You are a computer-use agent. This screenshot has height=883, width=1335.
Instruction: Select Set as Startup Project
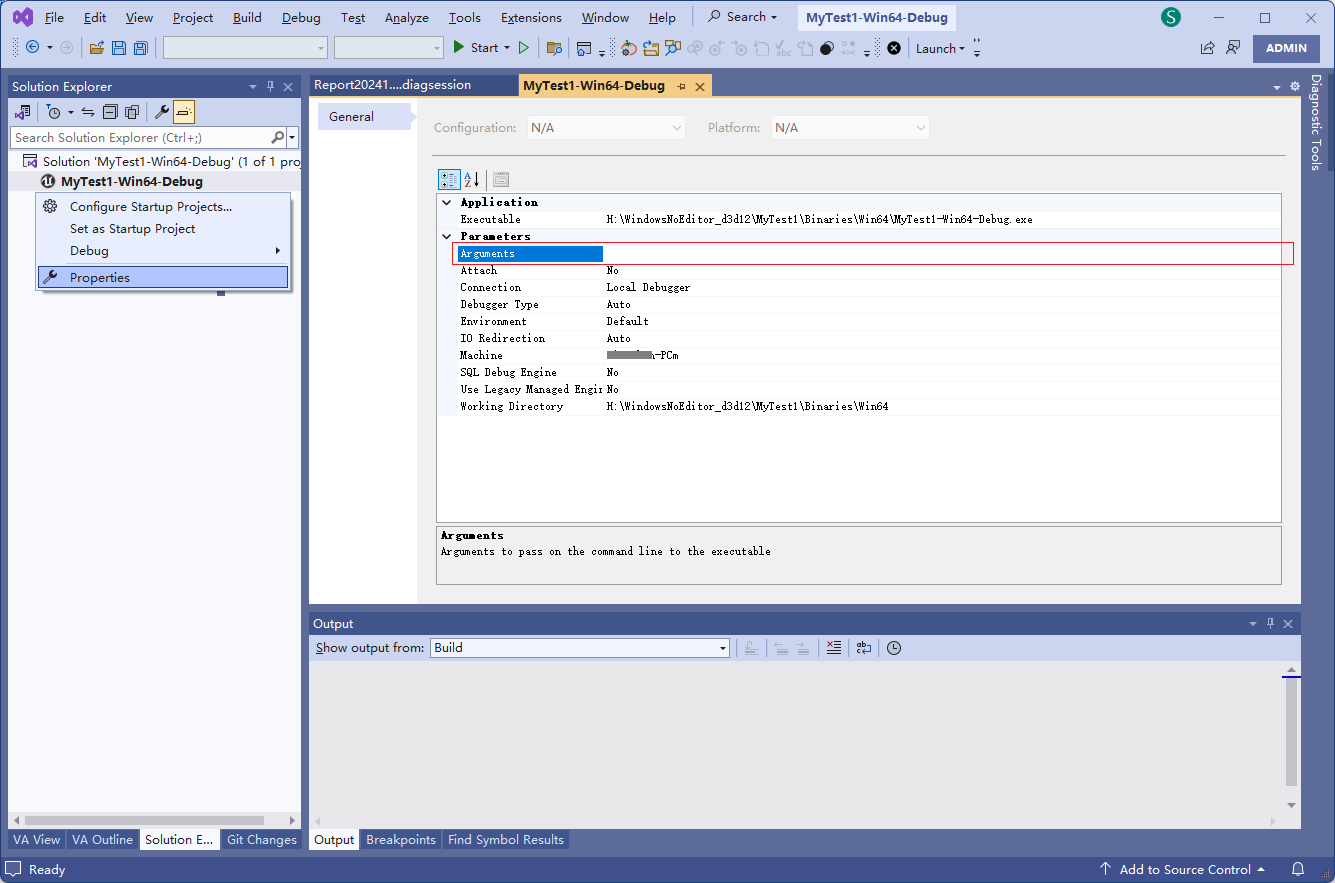(163, 229)
